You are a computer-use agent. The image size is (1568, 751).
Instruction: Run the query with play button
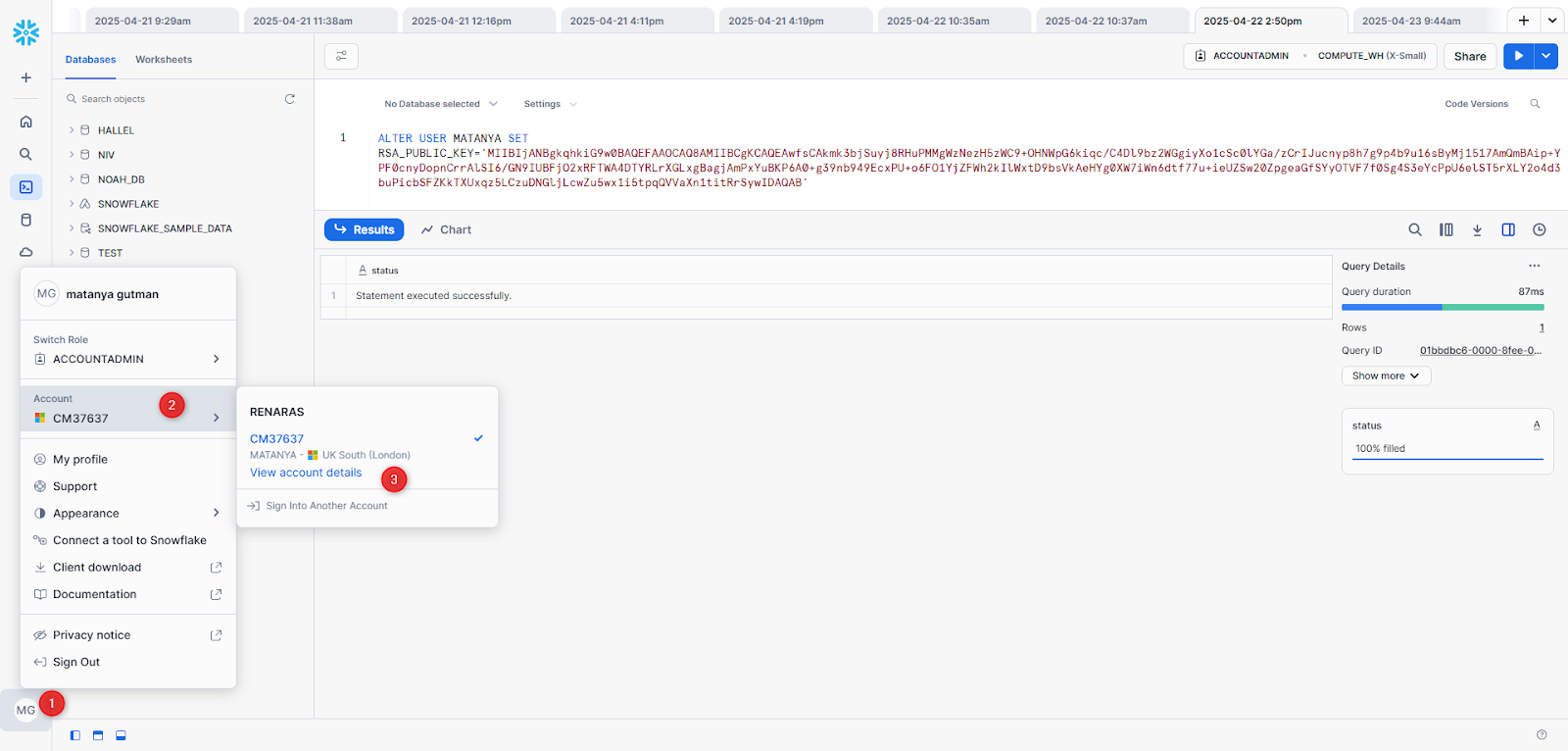[1518, 56]
